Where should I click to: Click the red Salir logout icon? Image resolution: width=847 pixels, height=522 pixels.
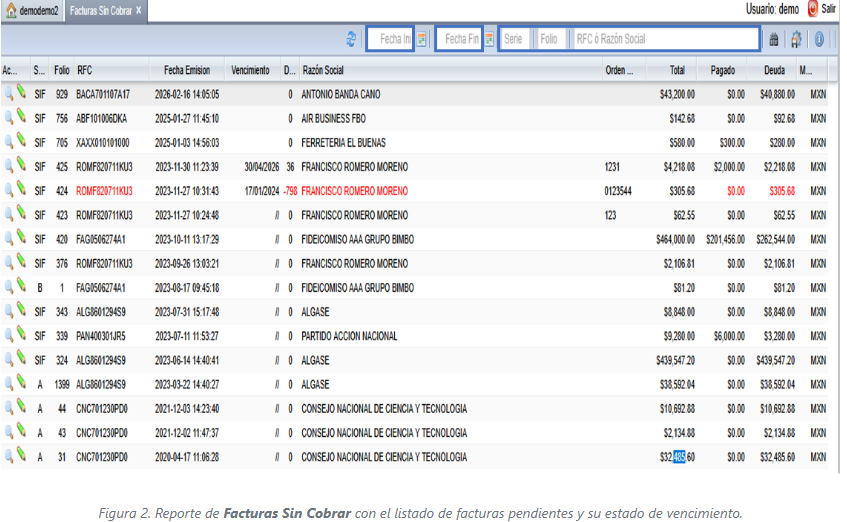click(812, 9)
